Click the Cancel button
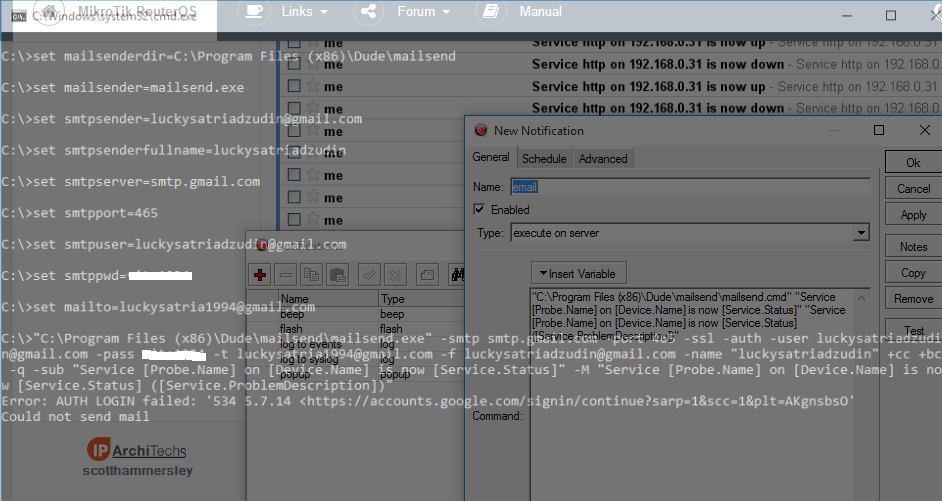The height and width of the screenshot is (501, 942). 913,189
